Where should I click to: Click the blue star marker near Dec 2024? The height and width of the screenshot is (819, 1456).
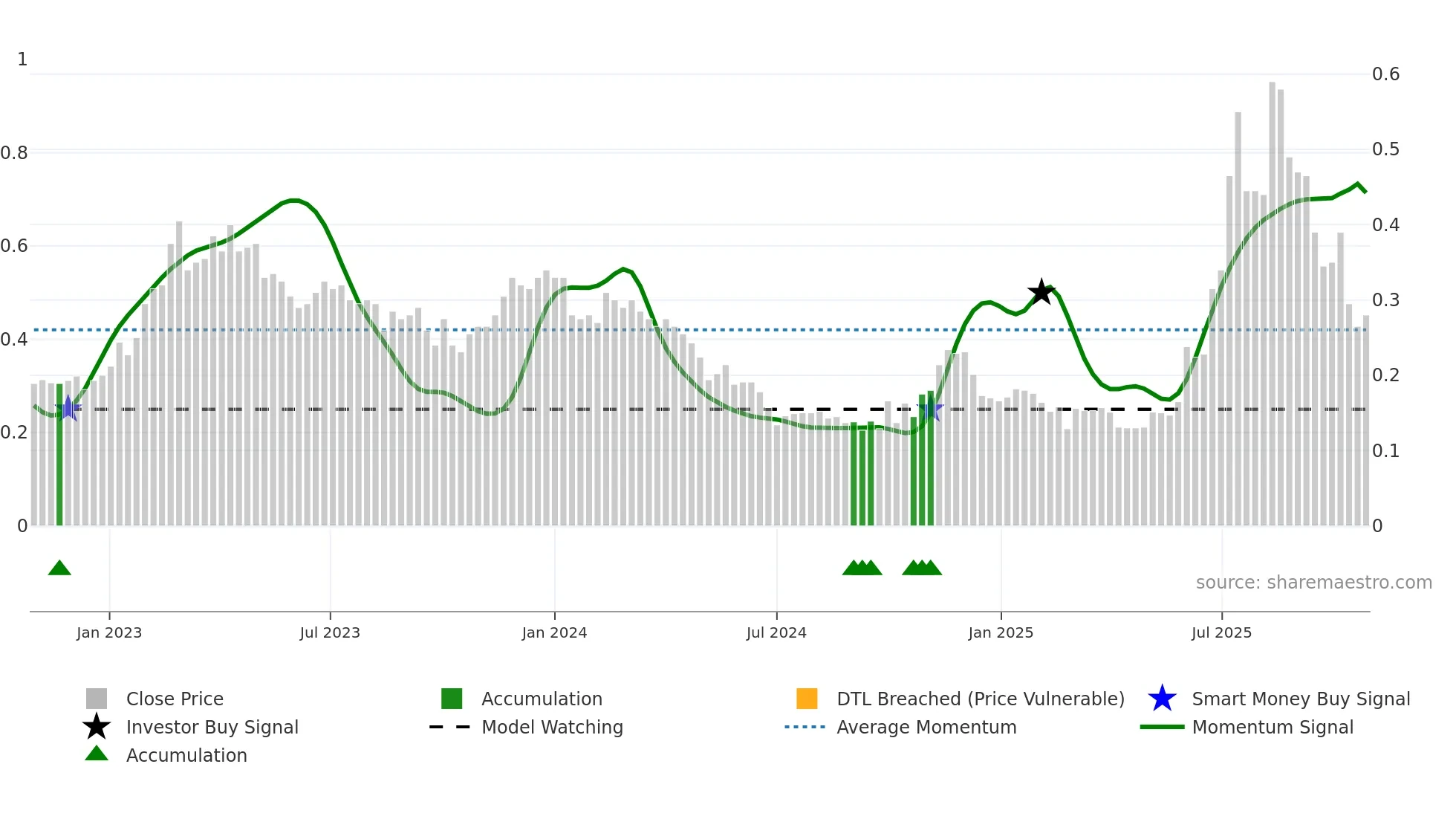pyautogui.click(x=931, y=408)
